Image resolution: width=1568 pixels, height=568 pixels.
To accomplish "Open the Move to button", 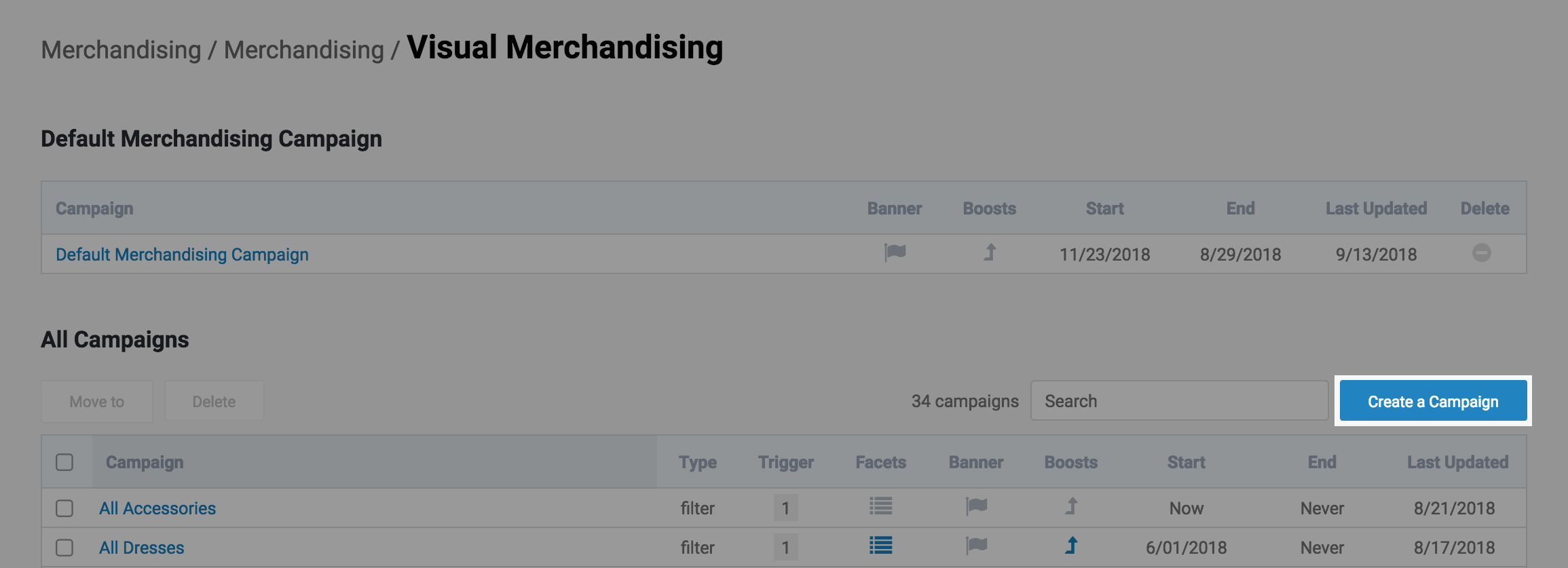I will pyautogui.click(x=97, y=402).
